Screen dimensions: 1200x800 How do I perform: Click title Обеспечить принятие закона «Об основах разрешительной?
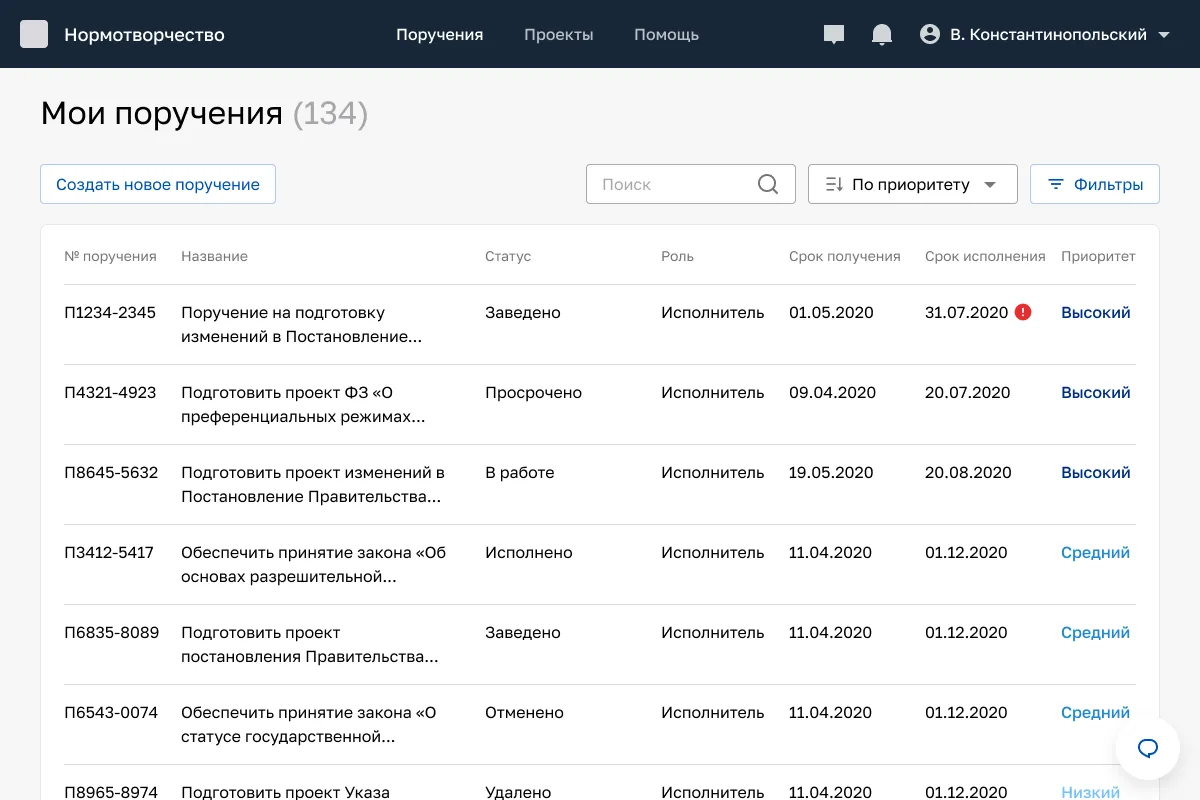tap(313, 564)
